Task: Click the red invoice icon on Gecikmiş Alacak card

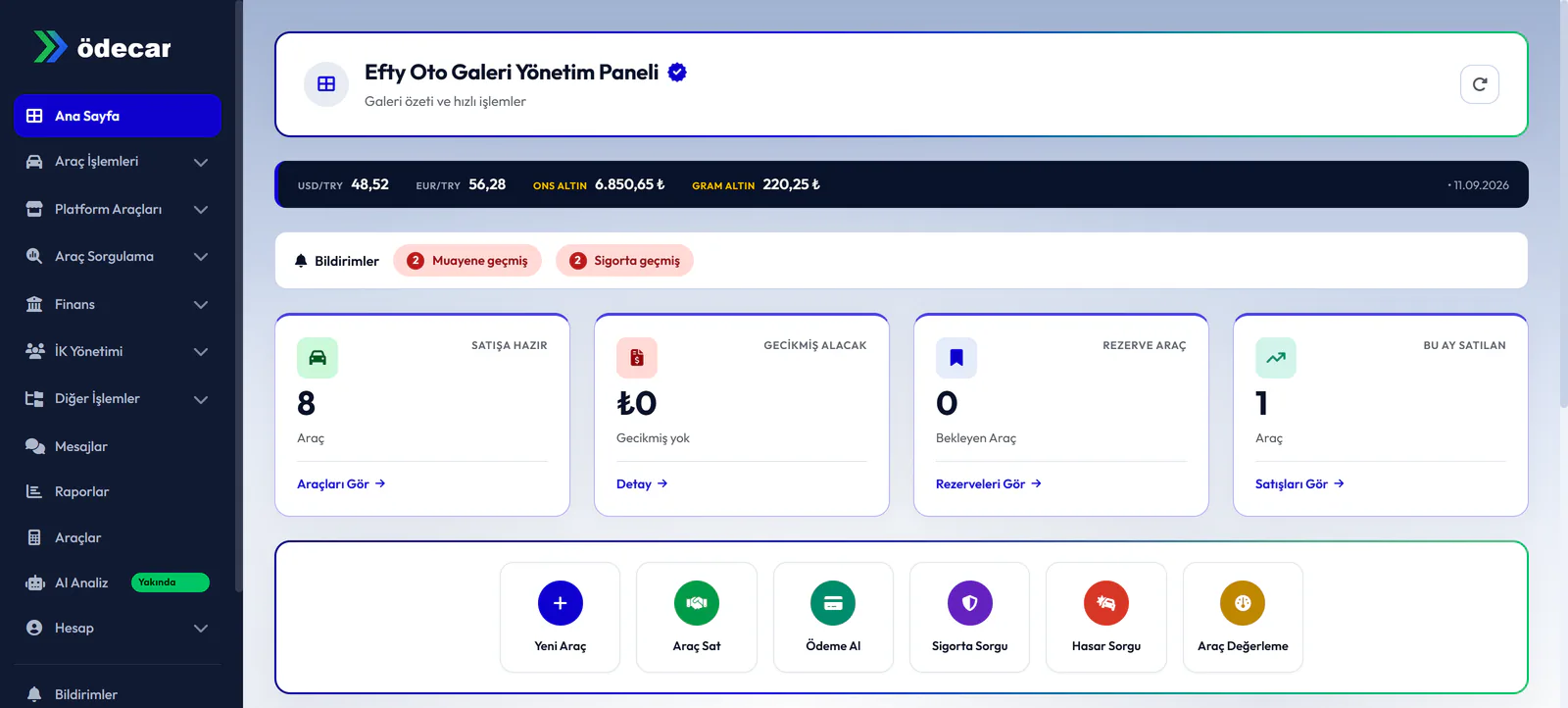Action: coord(637,358)
